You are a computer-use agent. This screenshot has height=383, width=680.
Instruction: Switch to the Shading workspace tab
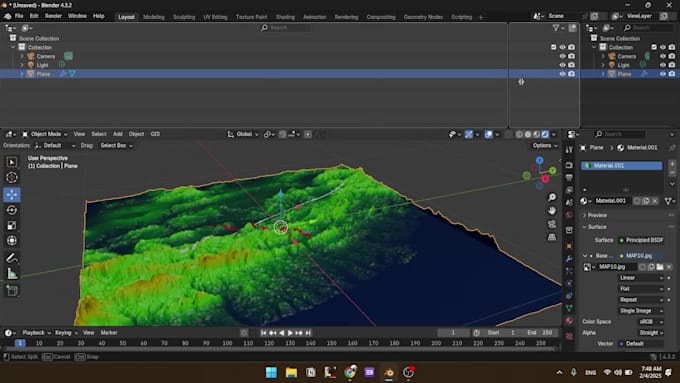click(x=285, y=17)
